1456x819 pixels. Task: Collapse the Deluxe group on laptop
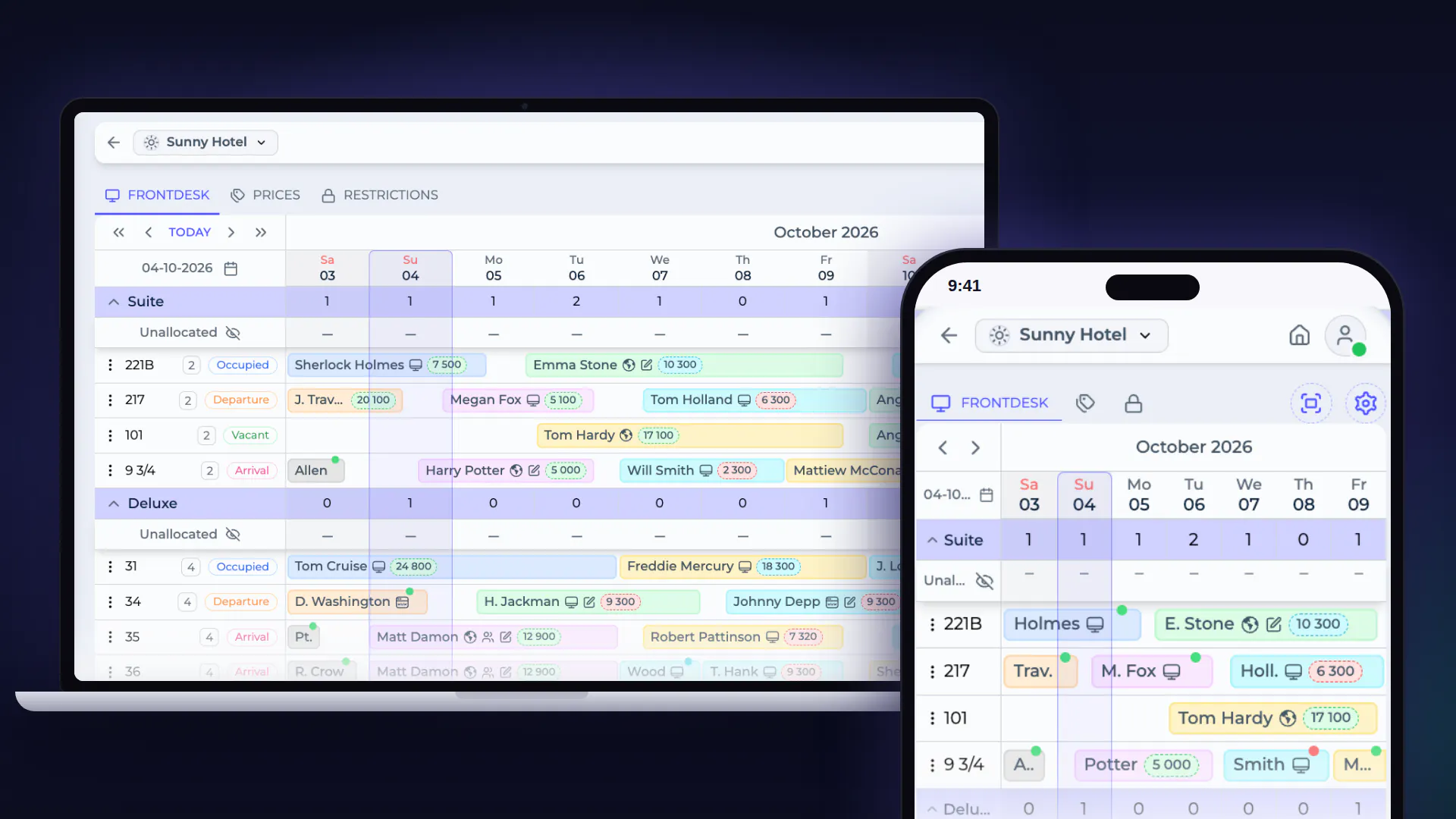click(x=114, y=504)
